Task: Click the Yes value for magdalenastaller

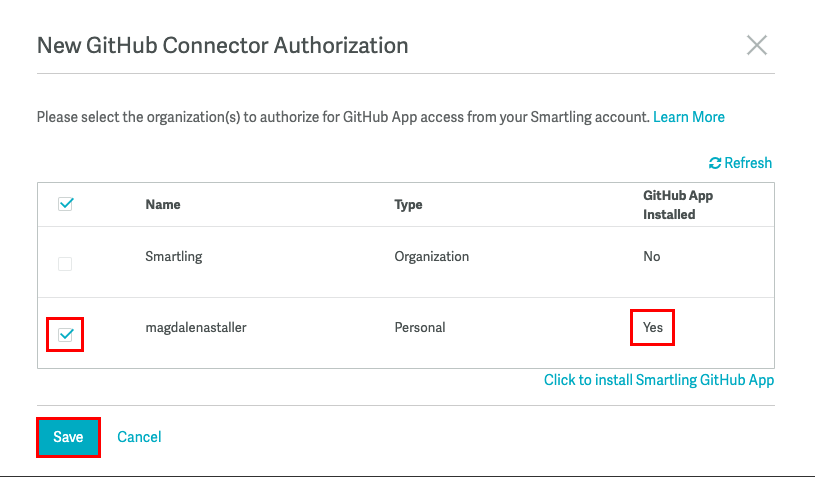Action: pos(653,327)
